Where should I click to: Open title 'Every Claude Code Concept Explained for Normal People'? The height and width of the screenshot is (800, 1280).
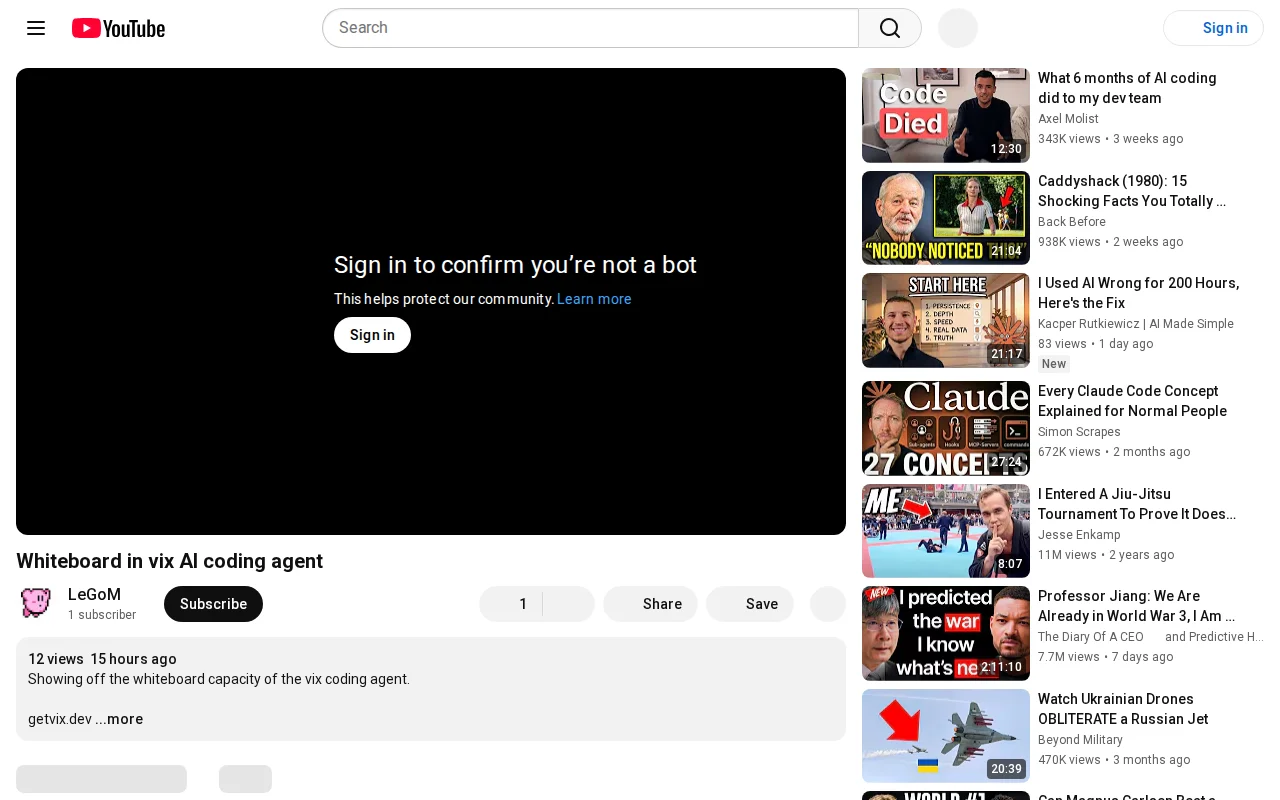tap(1132, 401)
